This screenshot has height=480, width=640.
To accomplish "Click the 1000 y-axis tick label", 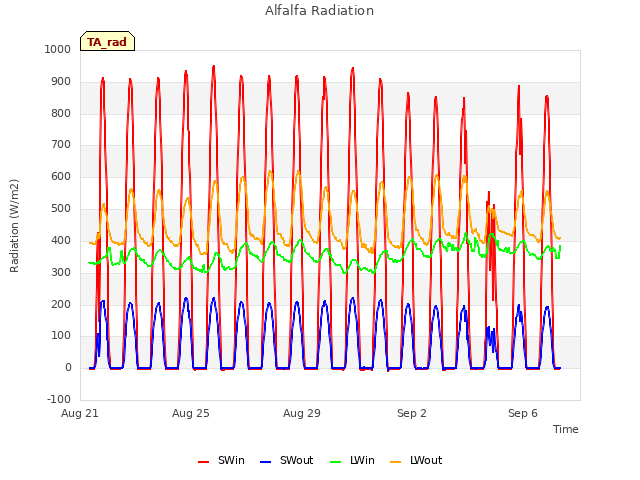I will pyautogui.click(x=58, y=49).
